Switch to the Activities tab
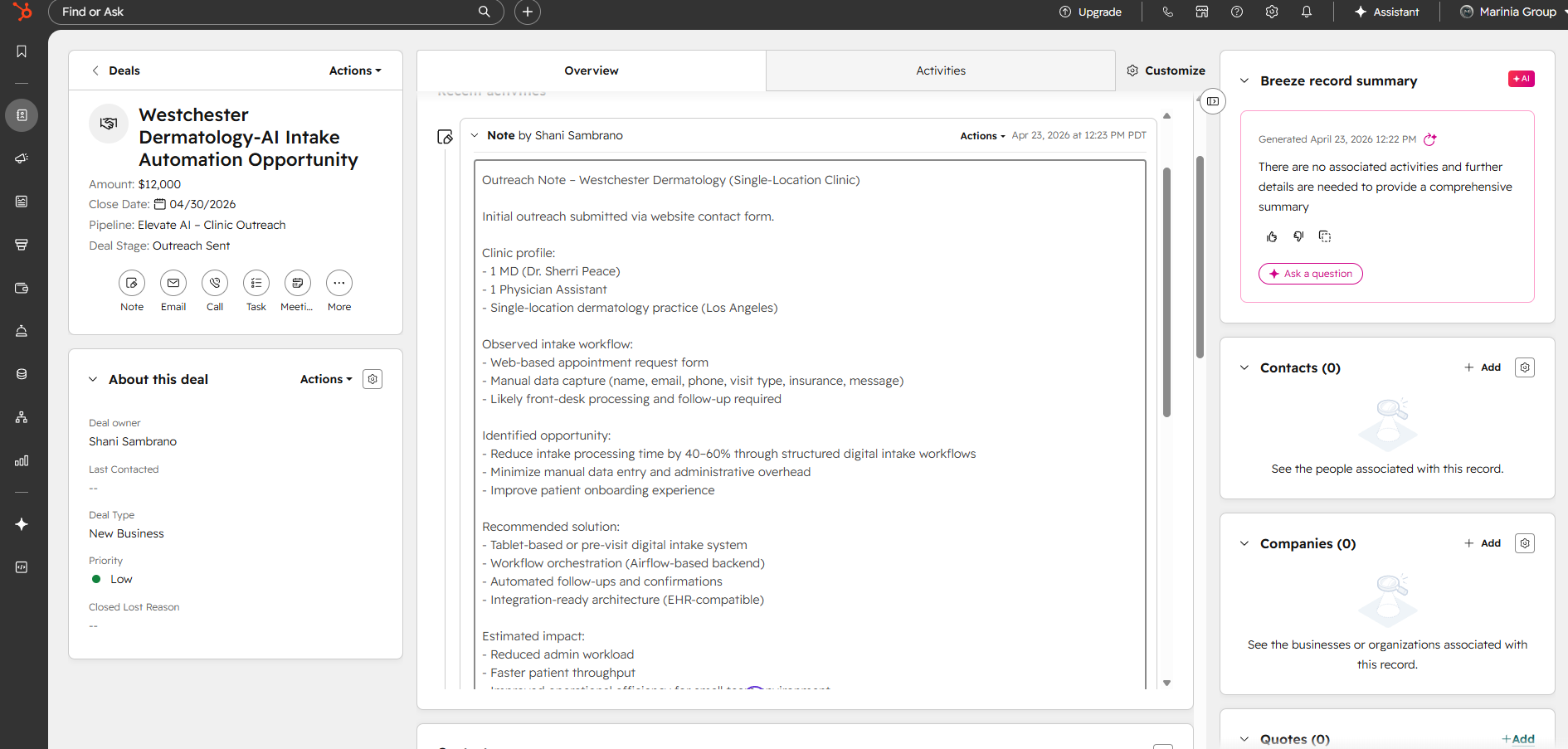The width and height of the screenshot is (1568, 749). (940, 71)
